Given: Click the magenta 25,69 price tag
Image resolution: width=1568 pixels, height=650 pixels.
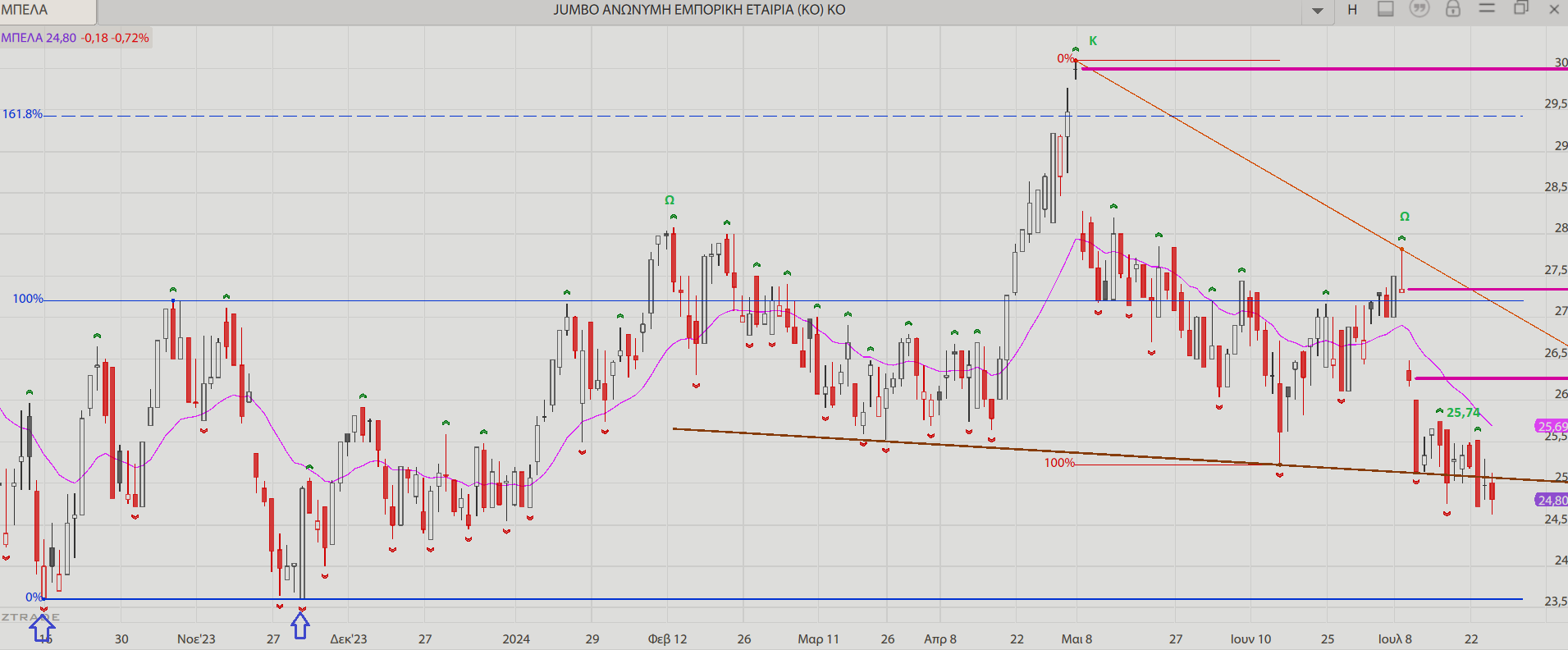Looking at the screenshot, I should pos(1552,427).
